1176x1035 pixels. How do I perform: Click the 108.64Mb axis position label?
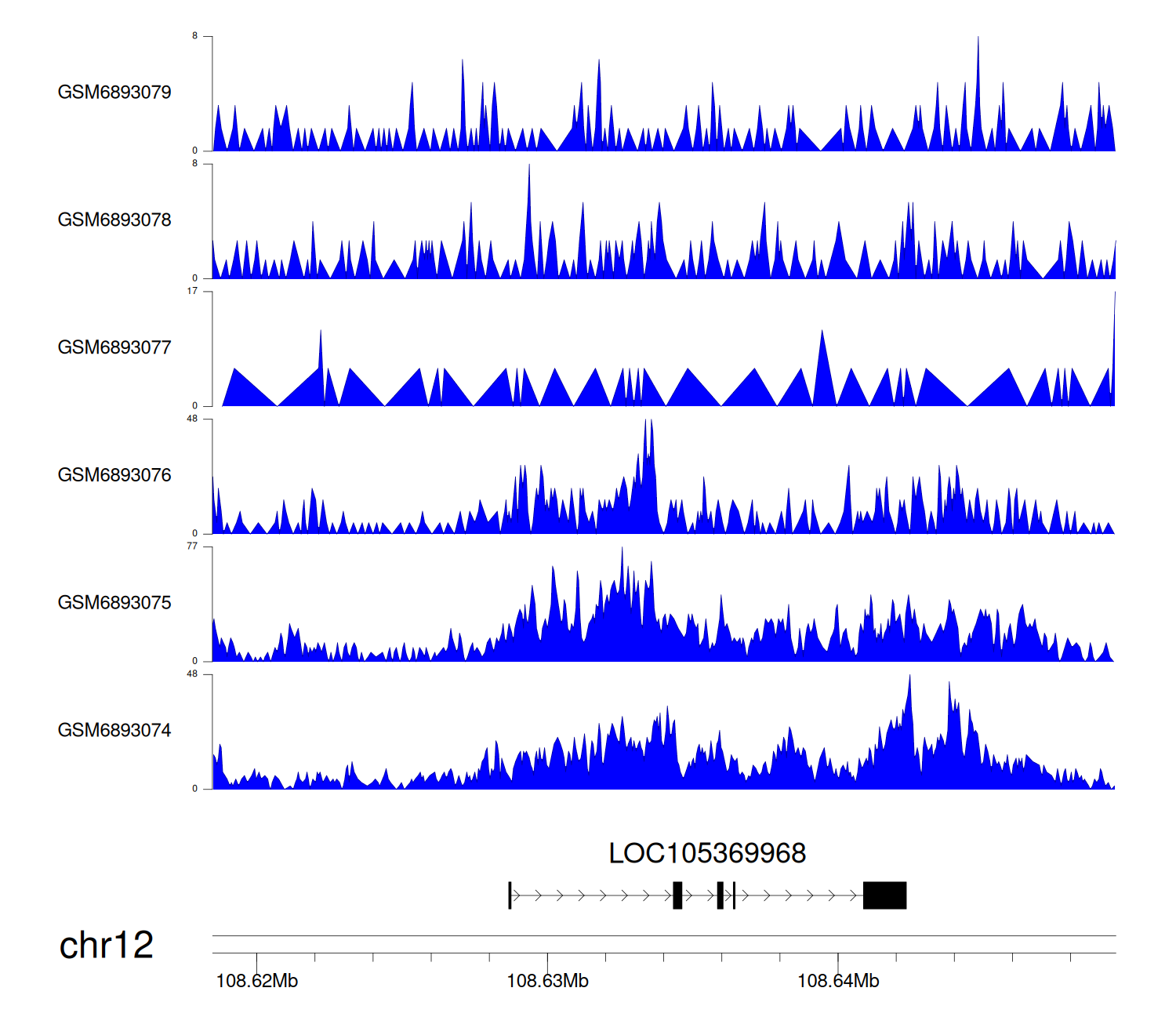(x=838, y=981)
